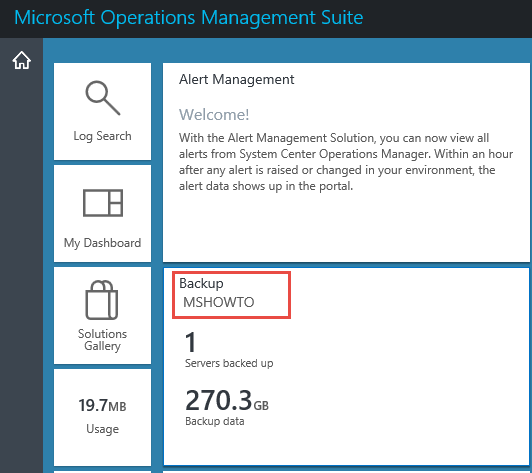Viewport: 532px width, 473px height.
Task: Click the Alert Management description paragraph
Action: (x=346, y=162)
